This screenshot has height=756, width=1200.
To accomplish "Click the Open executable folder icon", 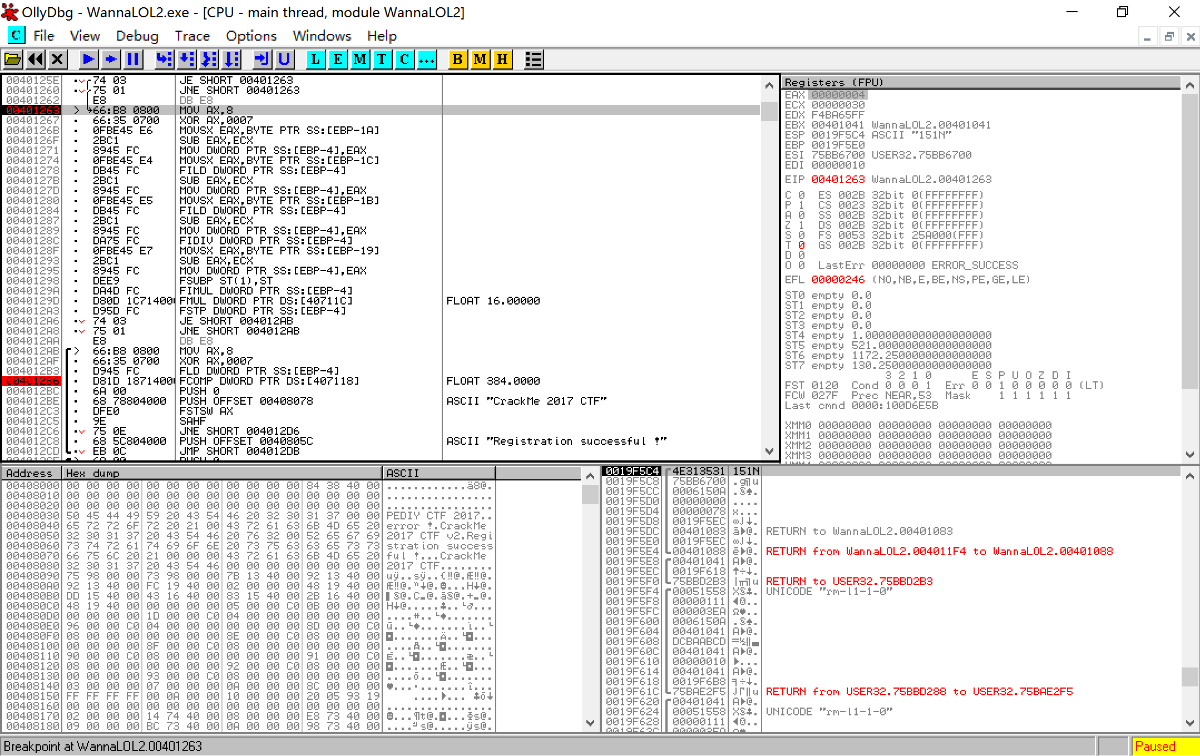I will pyautogui.click(x=13, y=60).
